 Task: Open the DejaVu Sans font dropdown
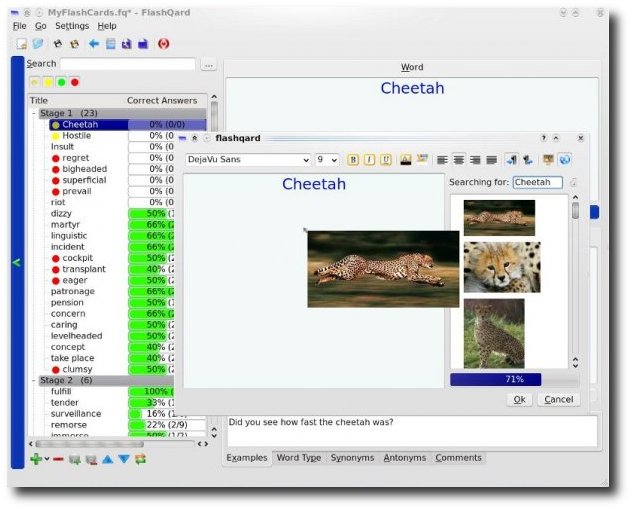coord(248,160)
